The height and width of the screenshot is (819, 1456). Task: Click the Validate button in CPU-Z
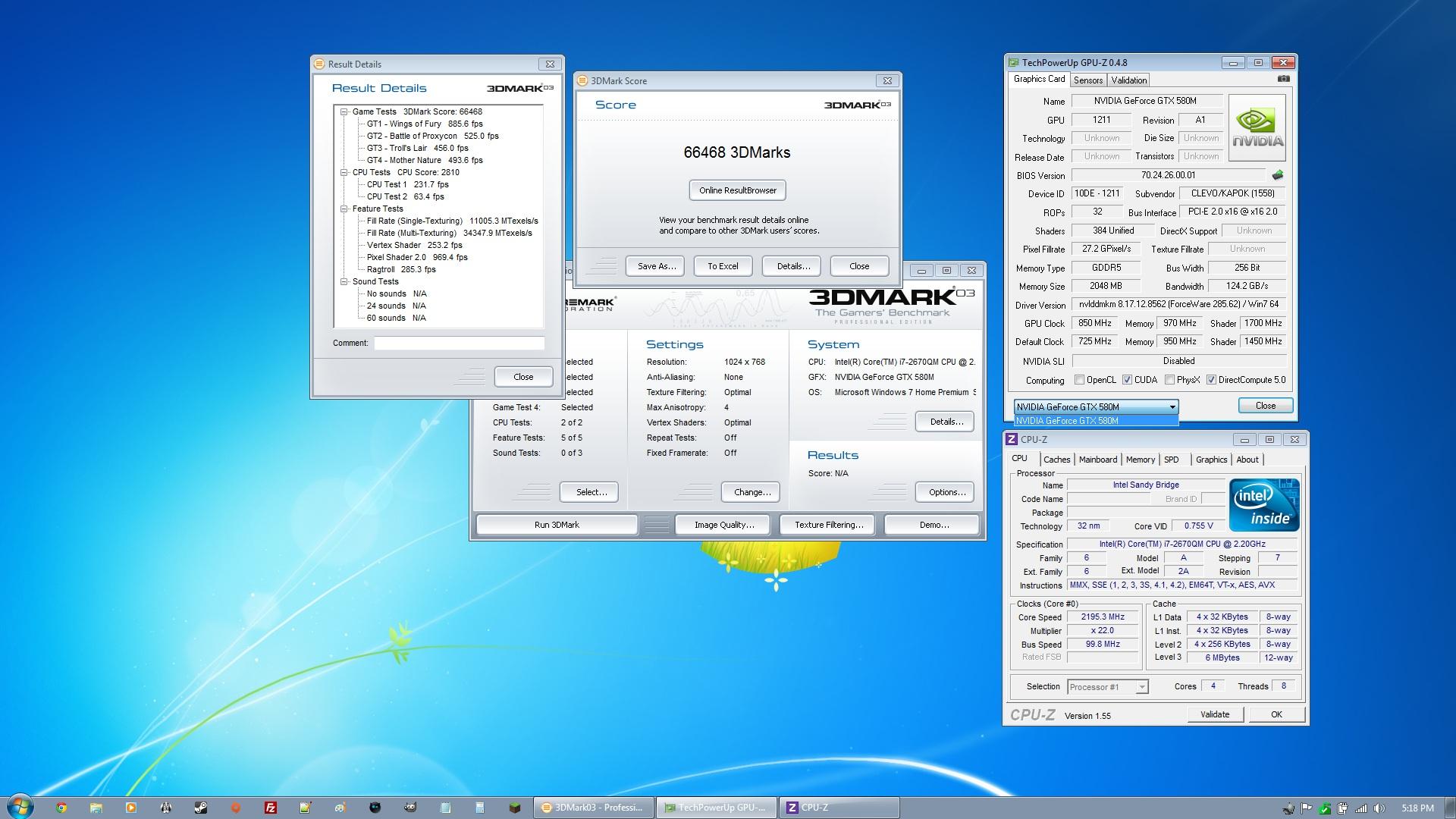click(x=1215, y=714)
